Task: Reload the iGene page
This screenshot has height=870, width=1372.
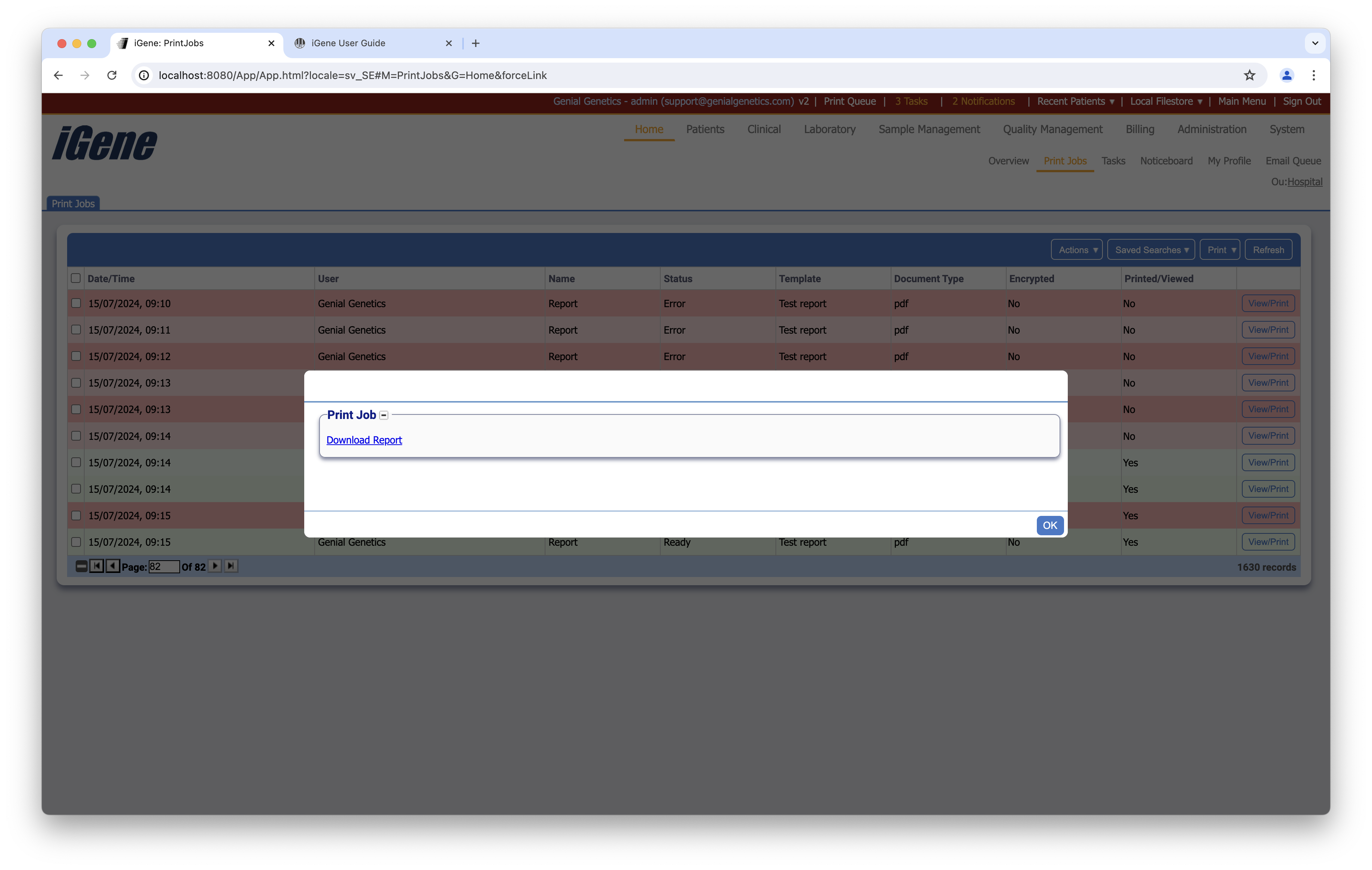Action: 112,75
